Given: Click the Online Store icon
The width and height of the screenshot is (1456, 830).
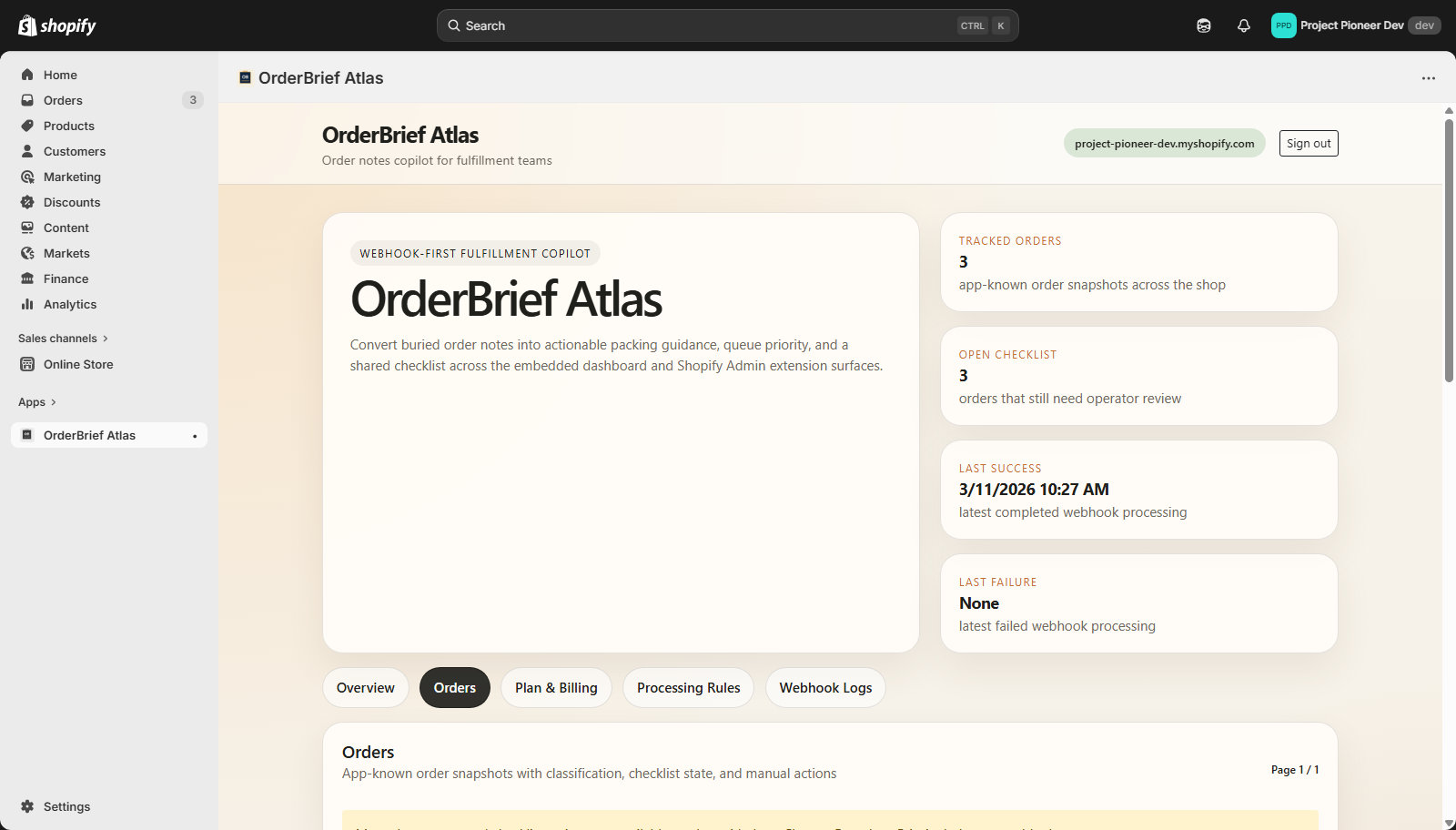Looking at the screenshot, I should (x=27, y=364).
